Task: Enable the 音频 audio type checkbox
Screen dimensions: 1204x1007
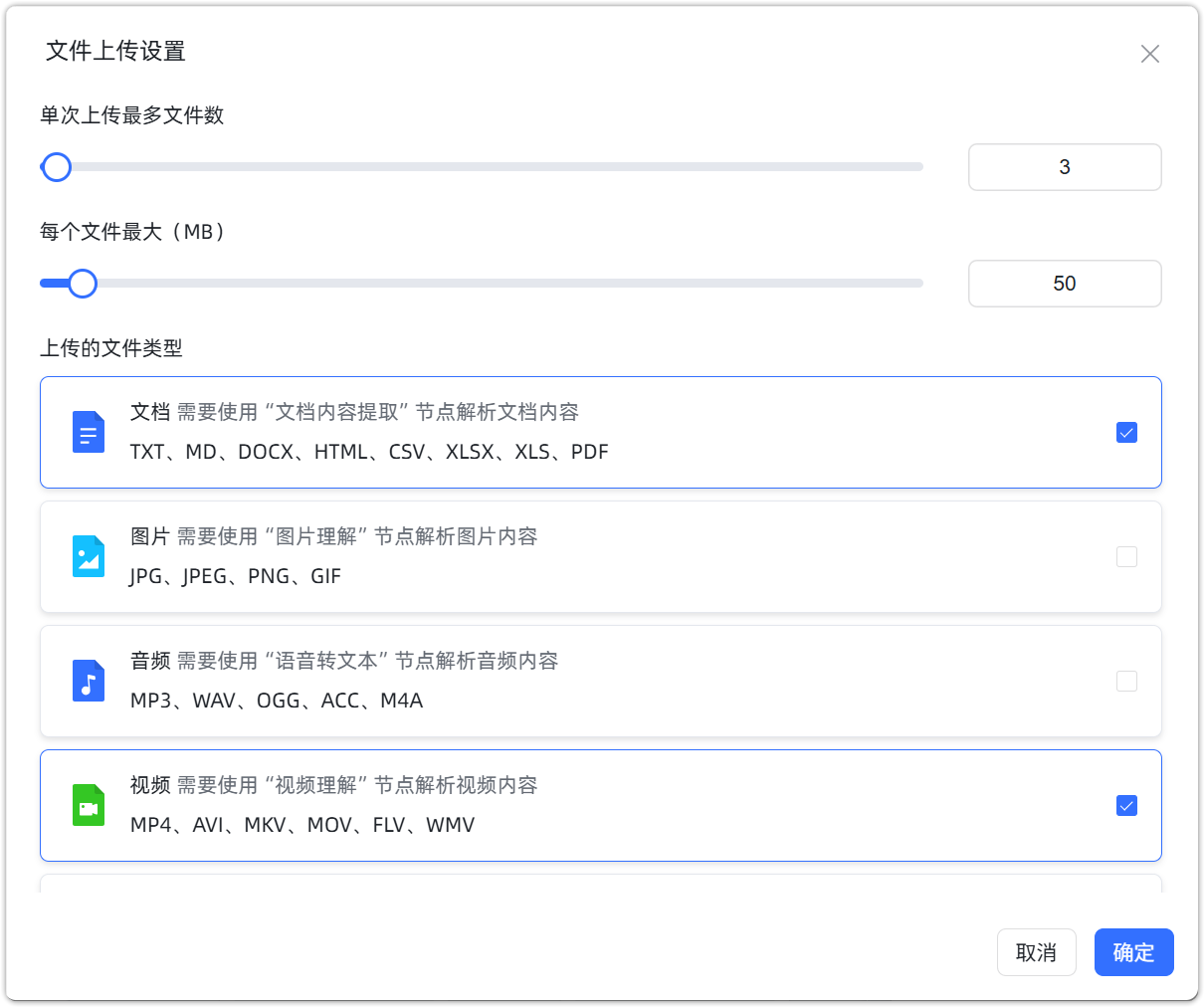Action: click(1126, 682)
